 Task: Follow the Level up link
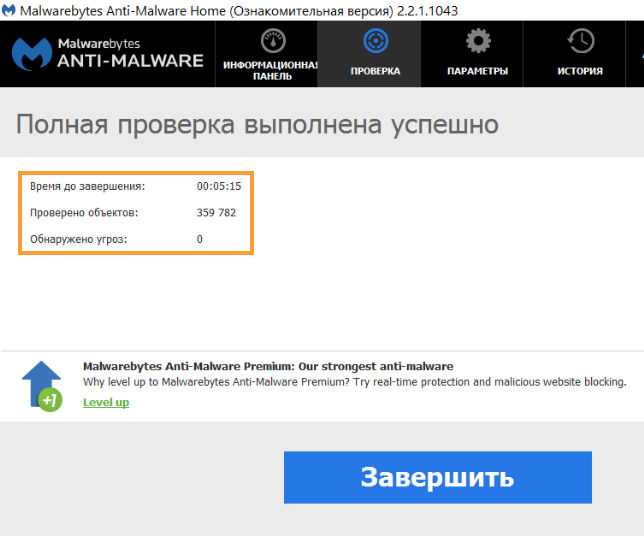tap(106, 402)
